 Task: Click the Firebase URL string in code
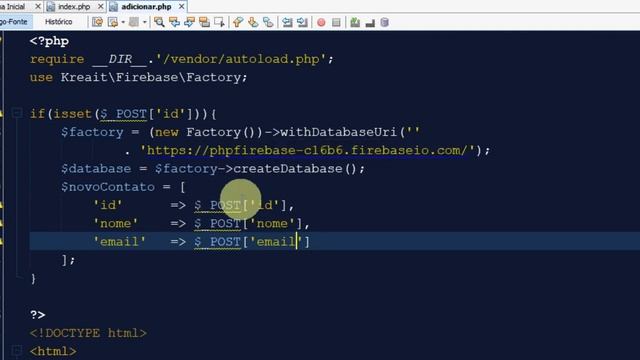(307, 150)
